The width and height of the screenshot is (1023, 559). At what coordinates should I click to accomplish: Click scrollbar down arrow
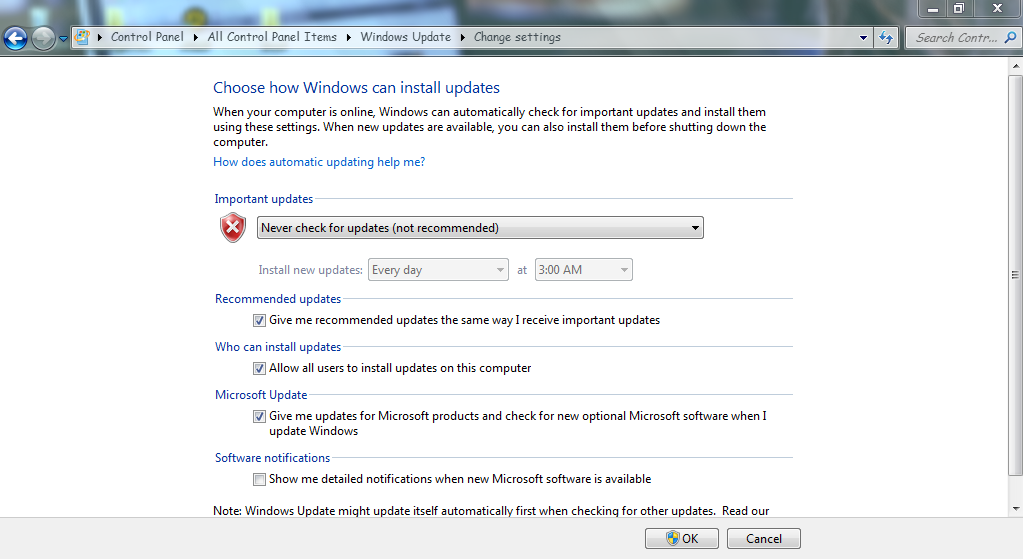click(1015, 509)
